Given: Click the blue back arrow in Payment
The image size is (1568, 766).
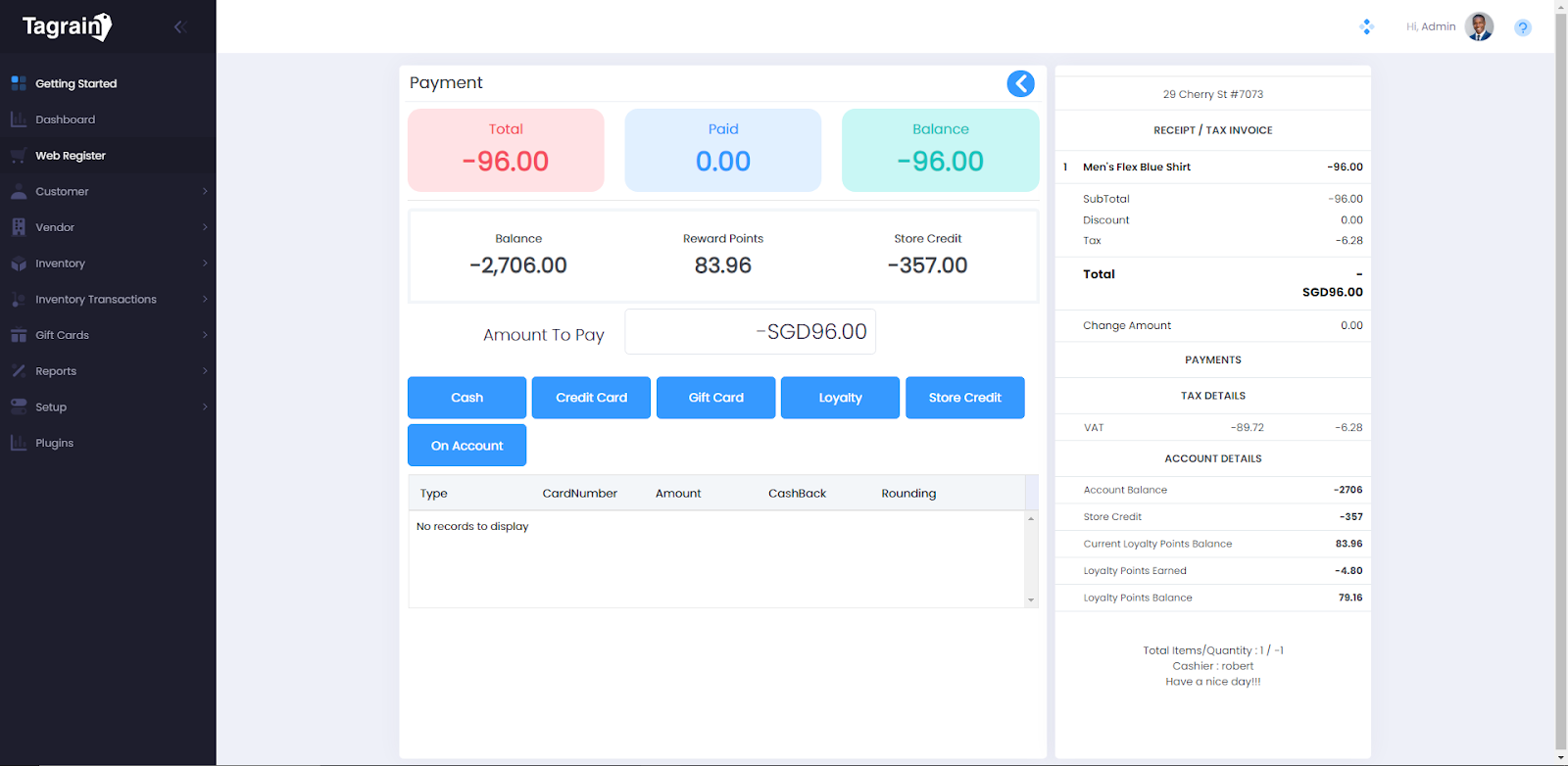Looking at the screenshot, I should [1020, 83].
